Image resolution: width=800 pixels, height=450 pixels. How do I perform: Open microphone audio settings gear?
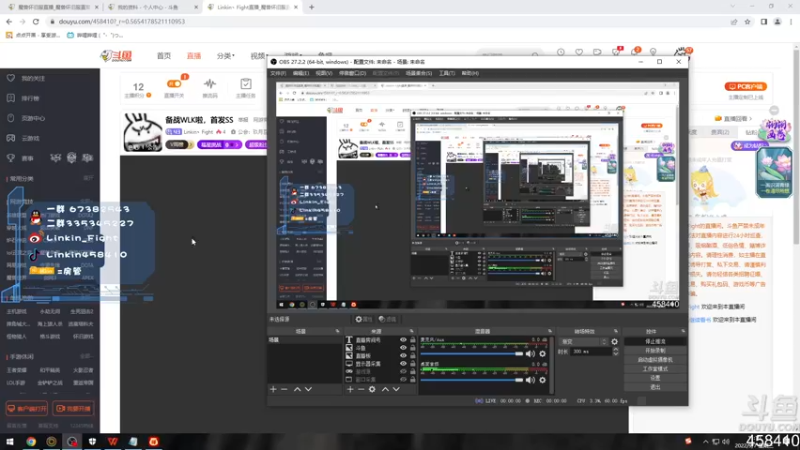coord(542,354)
